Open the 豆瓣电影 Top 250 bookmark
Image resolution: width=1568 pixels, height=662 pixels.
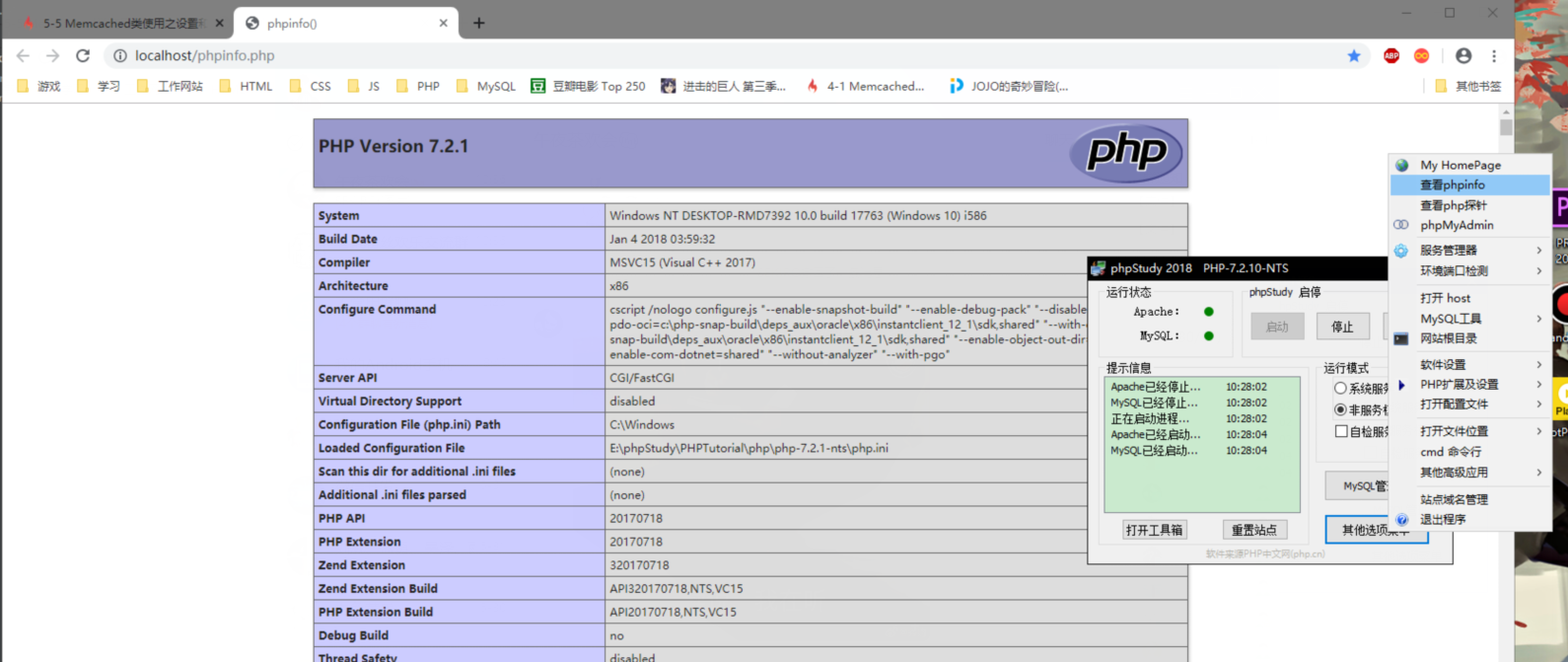[x=588, y=87]
